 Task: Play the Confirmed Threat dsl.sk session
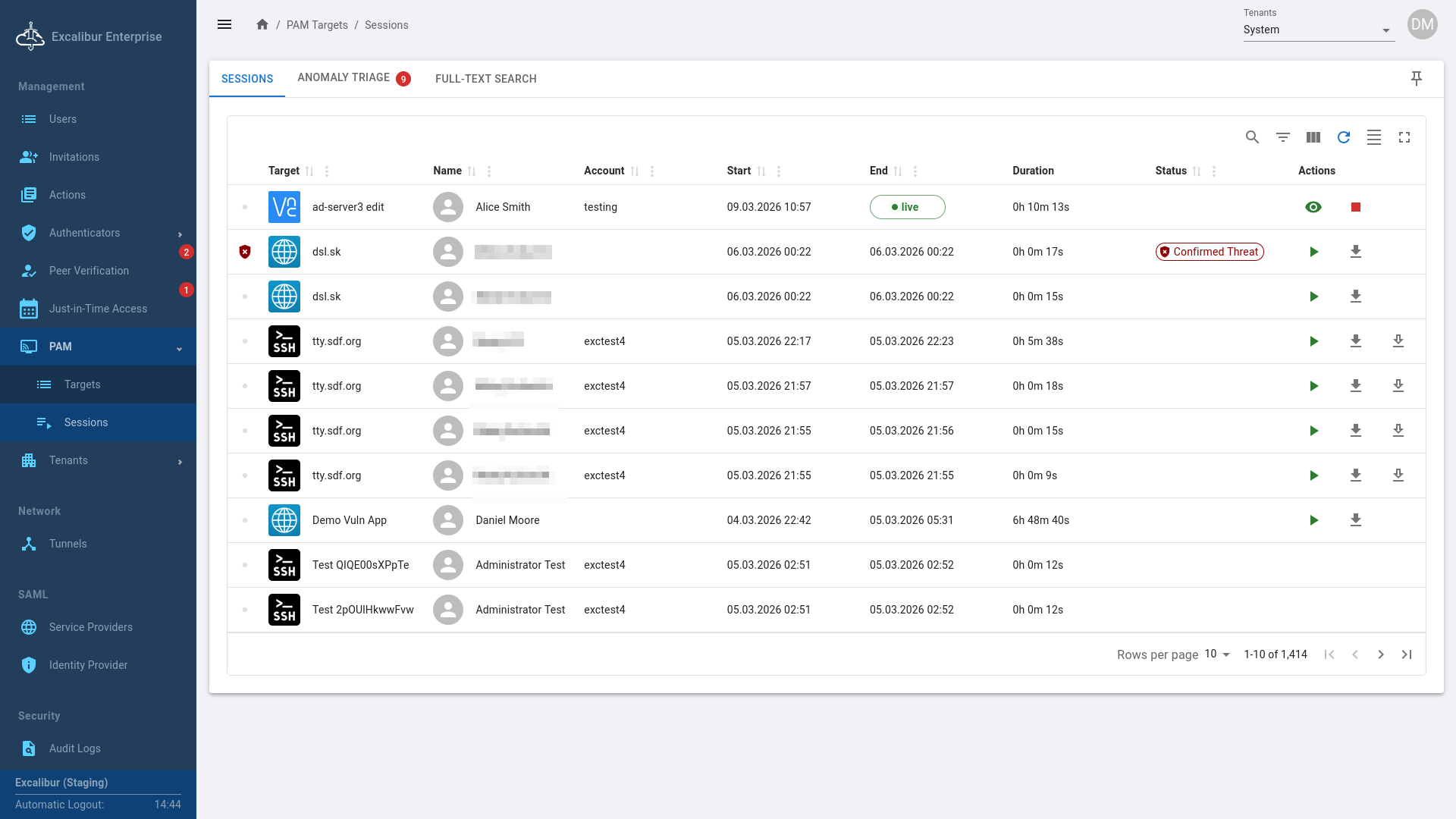pos(1313,252)
